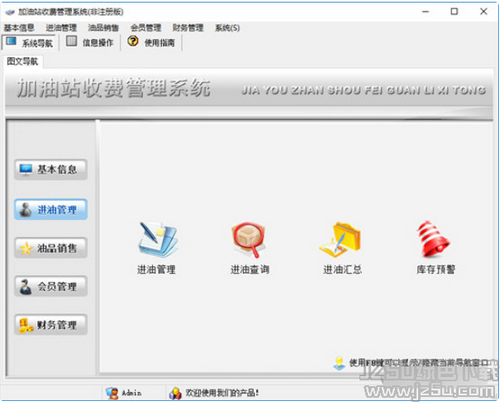
Task: Open the 系统(S) menu
Action: click(x=227, y=28)
